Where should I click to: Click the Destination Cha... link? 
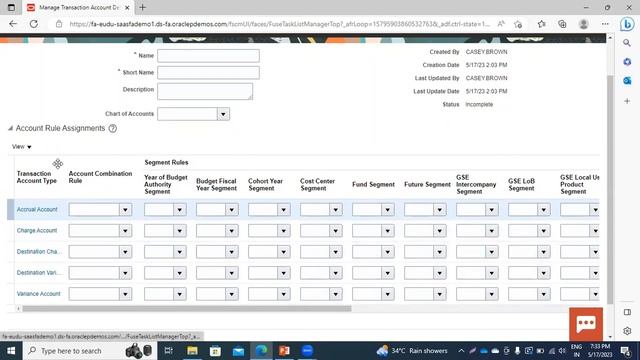39,251
